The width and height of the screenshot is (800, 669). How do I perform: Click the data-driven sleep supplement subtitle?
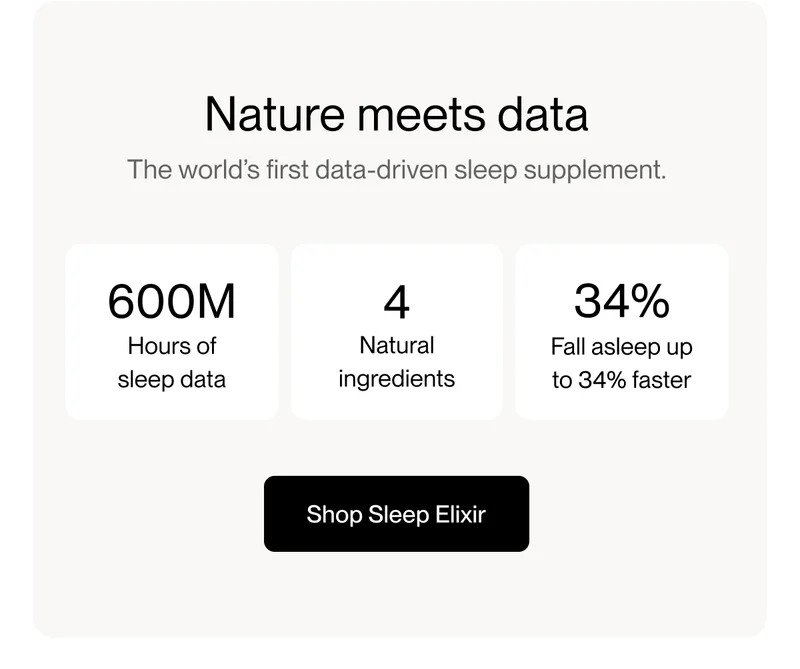point(398,170)
